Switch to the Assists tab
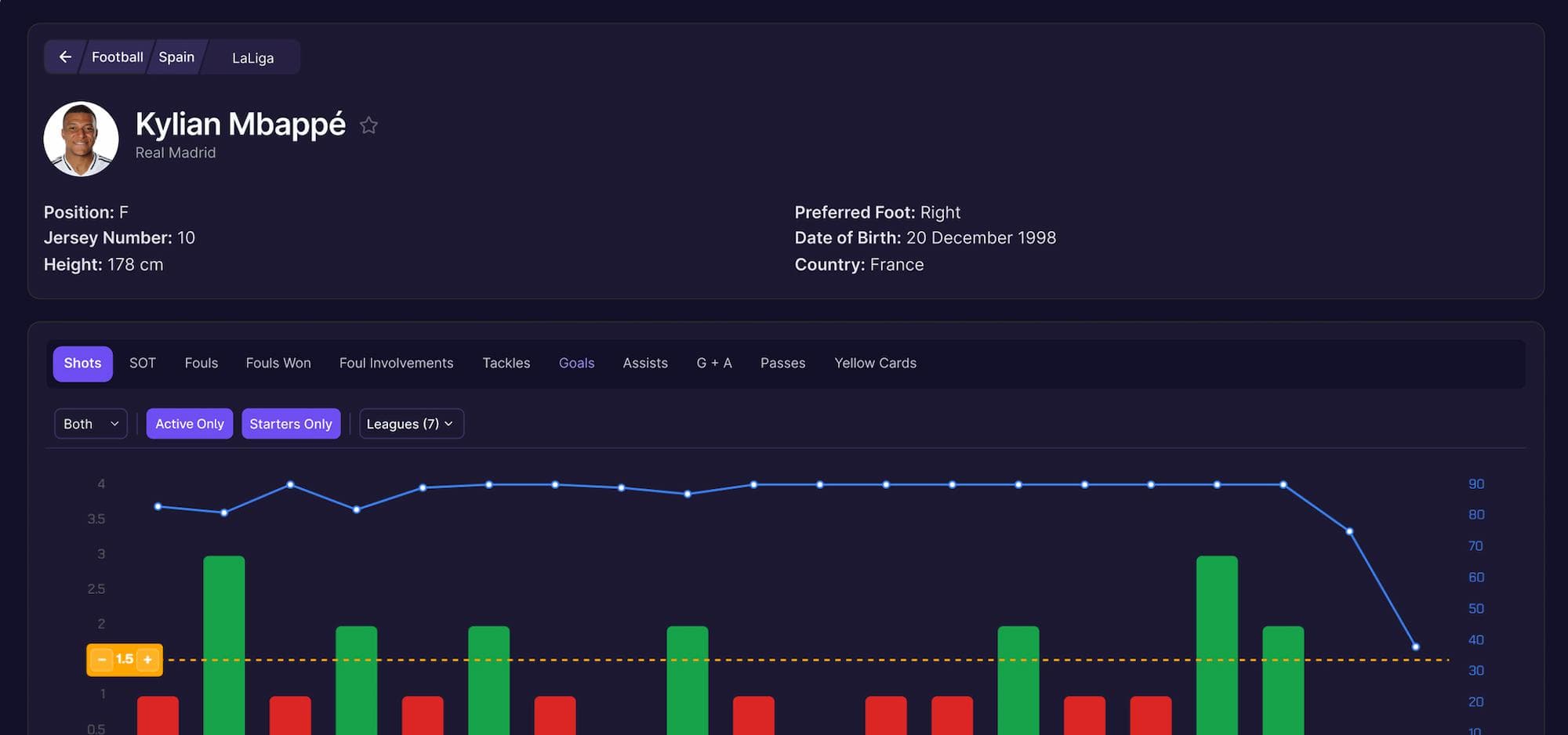Viewport: 1568px width, 735px height. [x=644, y=363]
